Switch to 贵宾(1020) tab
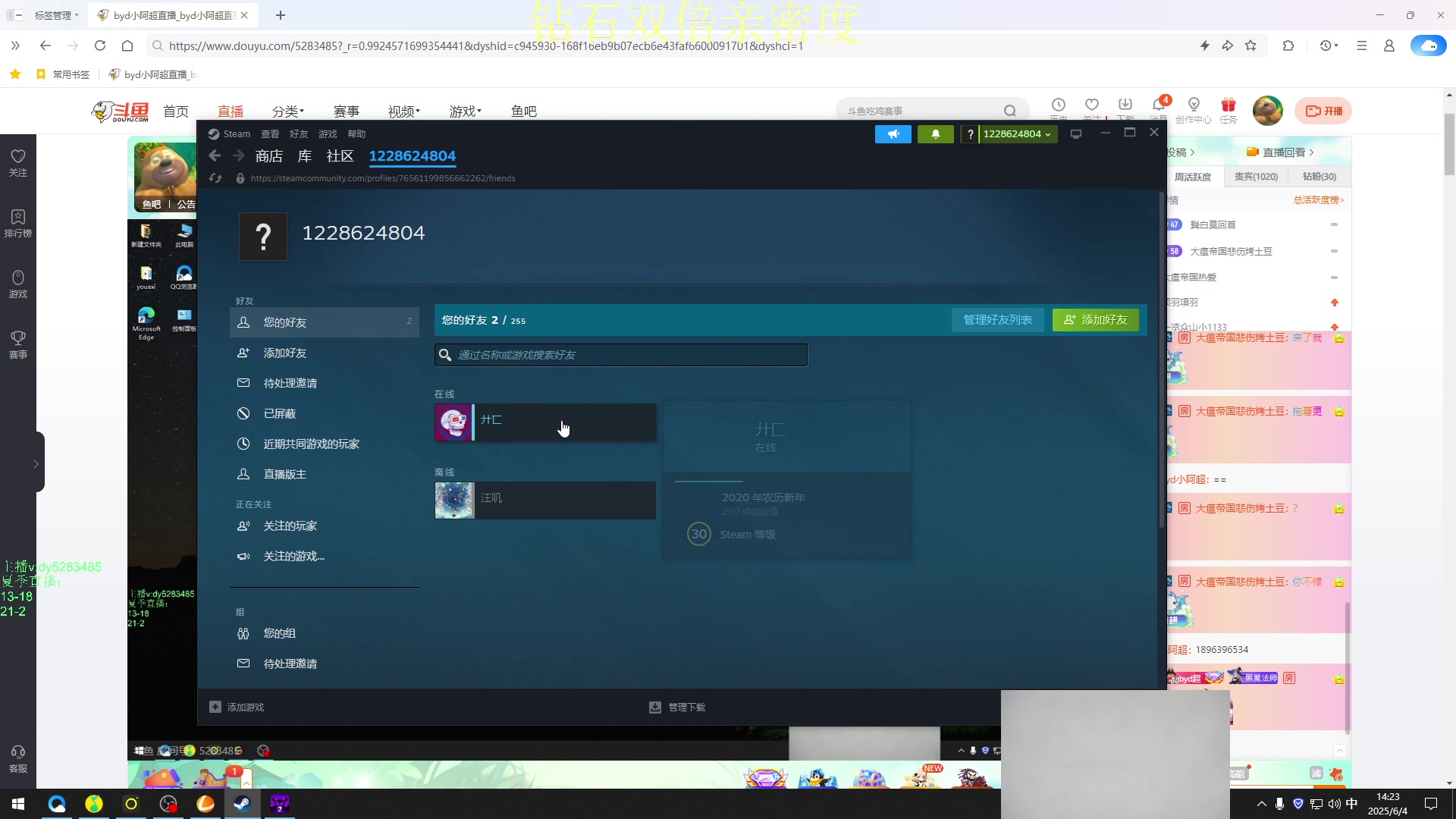 pyautogui.click(x=1256, y=177)
